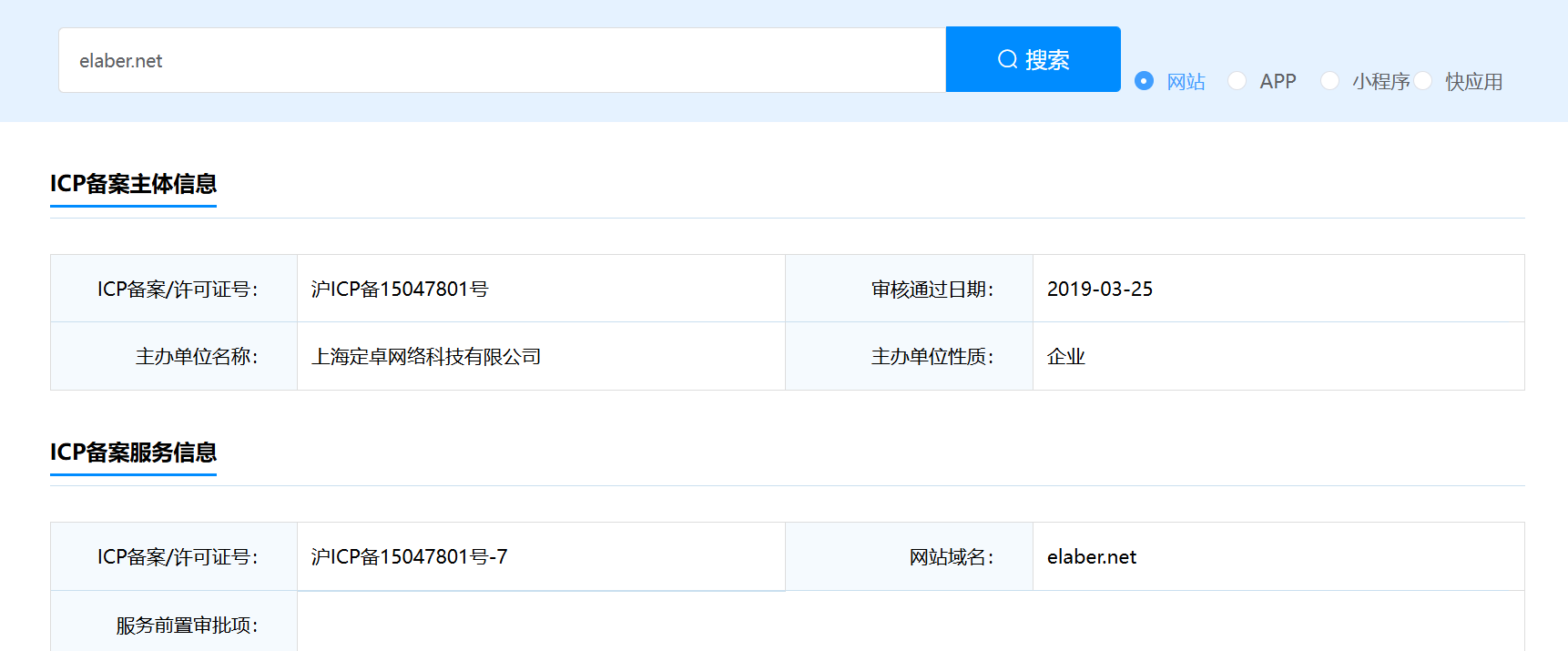
Task: Click company name 上海定卓网络科技有限公司
Action: click(x=426, y=357)
